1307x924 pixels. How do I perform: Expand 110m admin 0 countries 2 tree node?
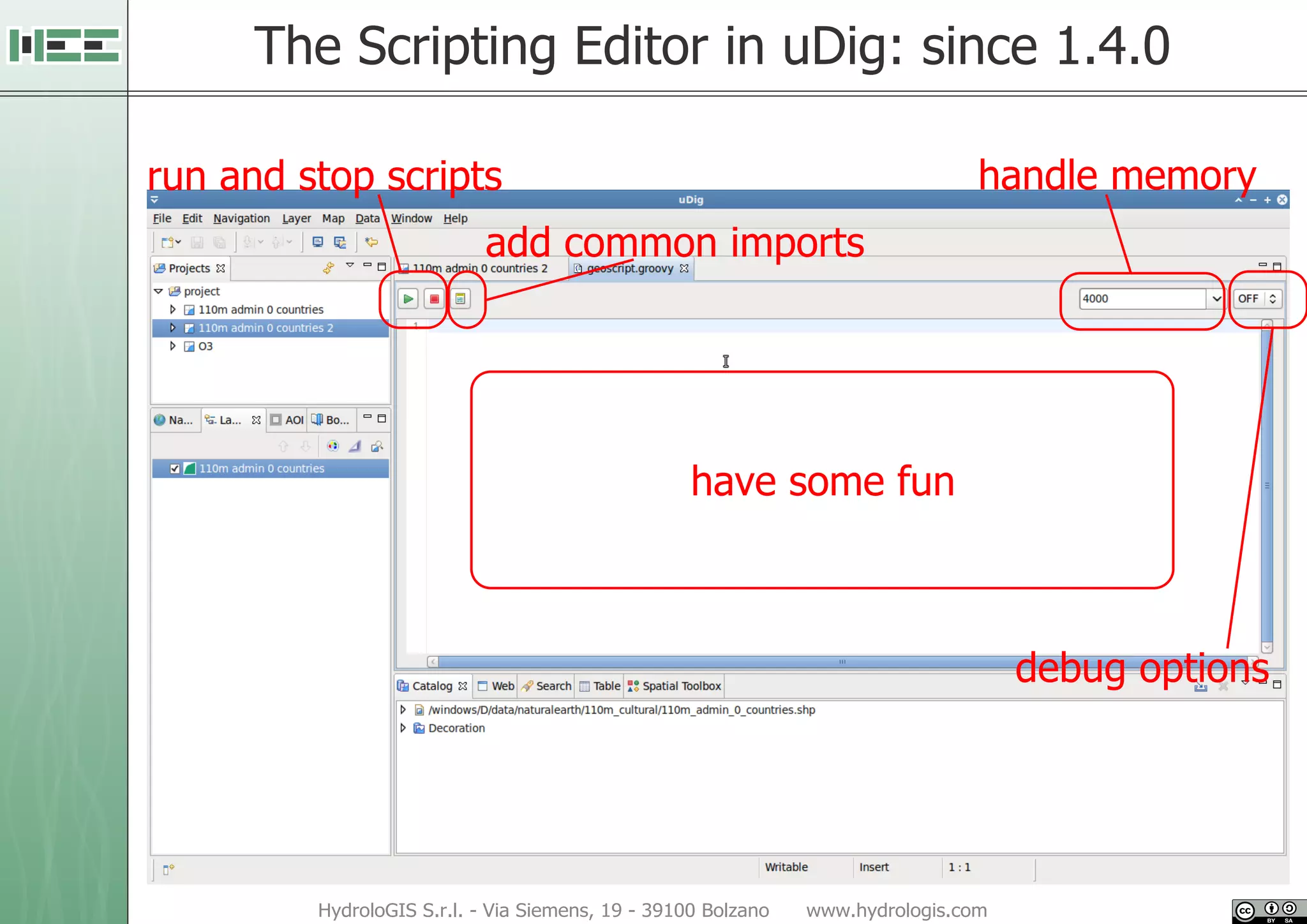click(x=172, y=328)
